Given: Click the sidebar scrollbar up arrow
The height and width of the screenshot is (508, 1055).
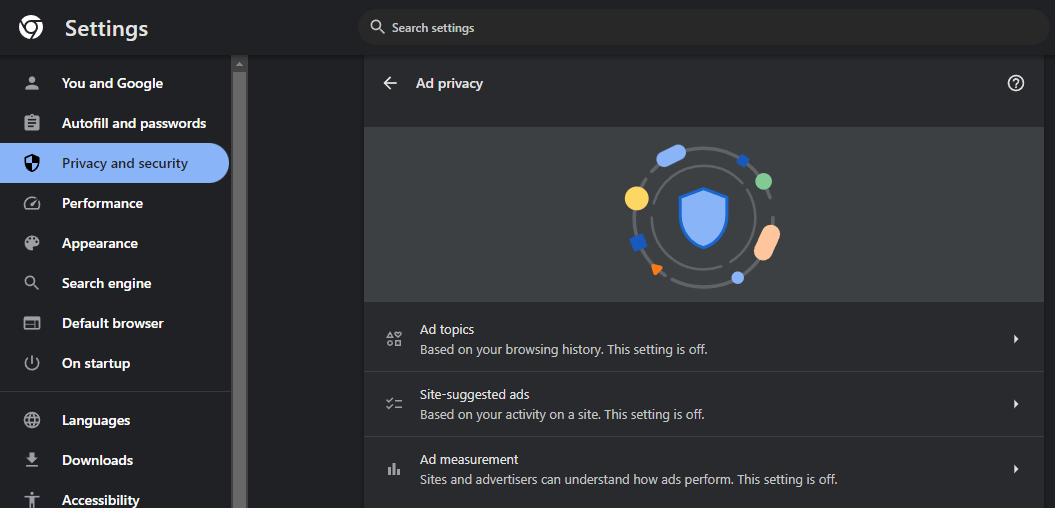Looking at the screenshot, I should [x=239, y=65].
